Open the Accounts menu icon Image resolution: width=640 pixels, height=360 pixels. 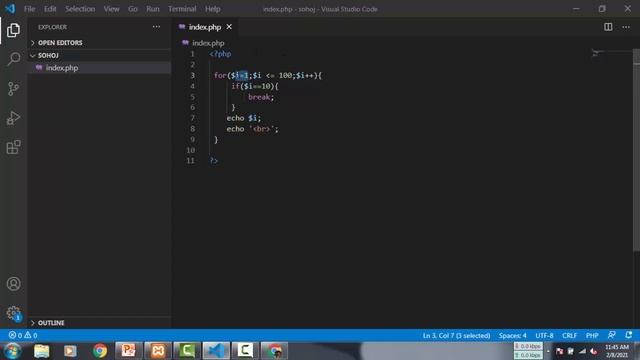[x=13, y=284]
